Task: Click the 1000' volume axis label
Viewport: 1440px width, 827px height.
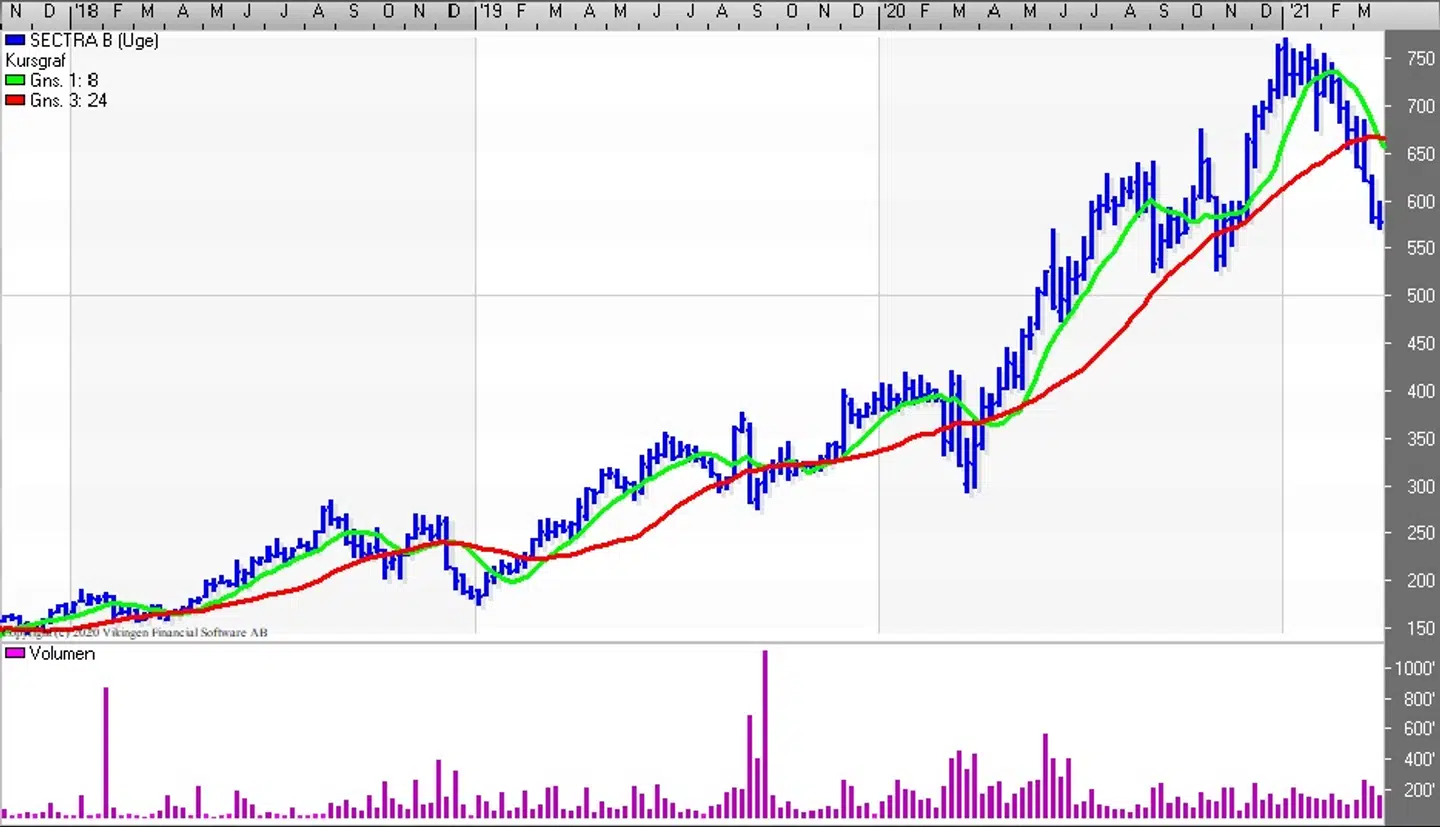Action: pyautogui.click(x=1415, y=669)
